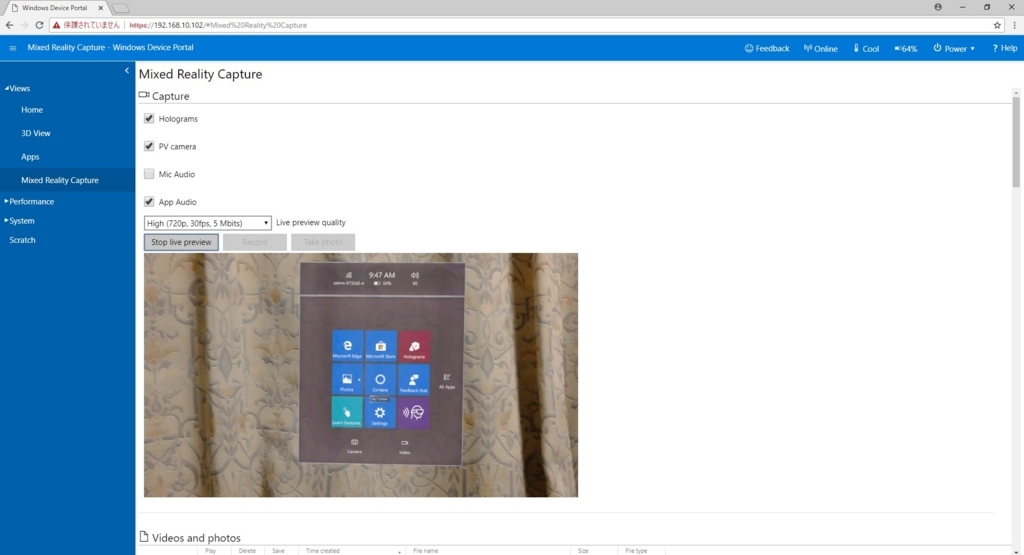Select the Windows Device Portal browser tab

pyautogui.click(x=56, y=8)
